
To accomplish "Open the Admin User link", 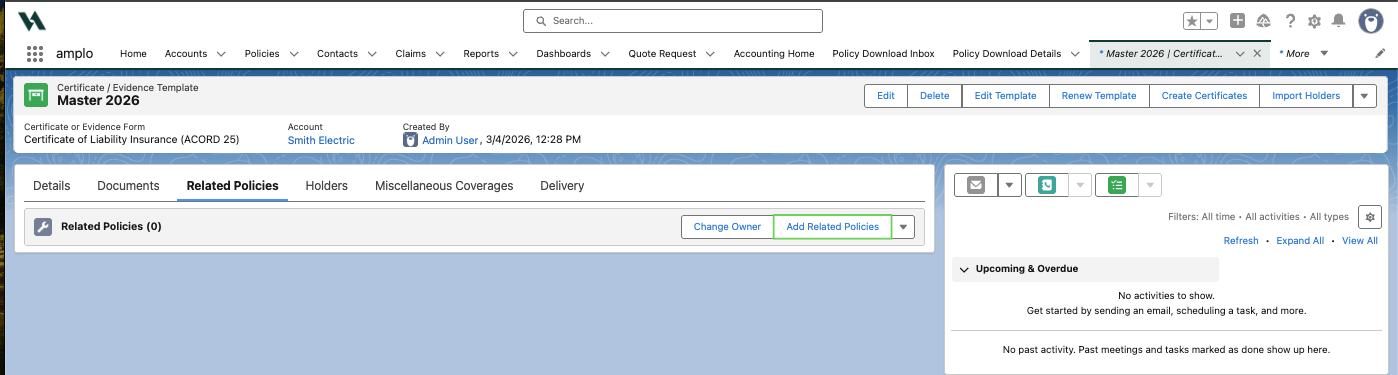I will [450, 140].
